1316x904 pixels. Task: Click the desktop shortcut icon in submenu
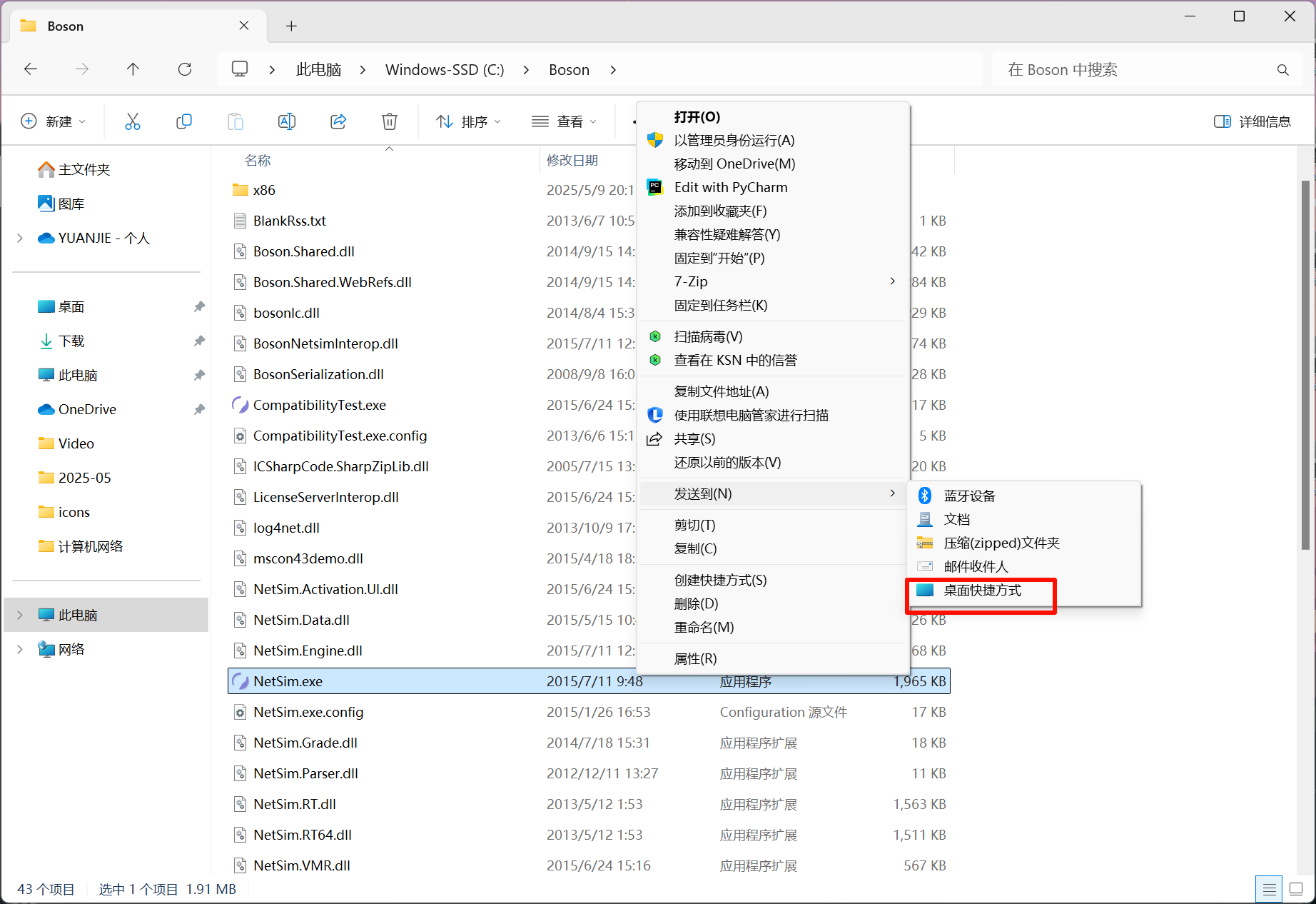coord(925,590)
